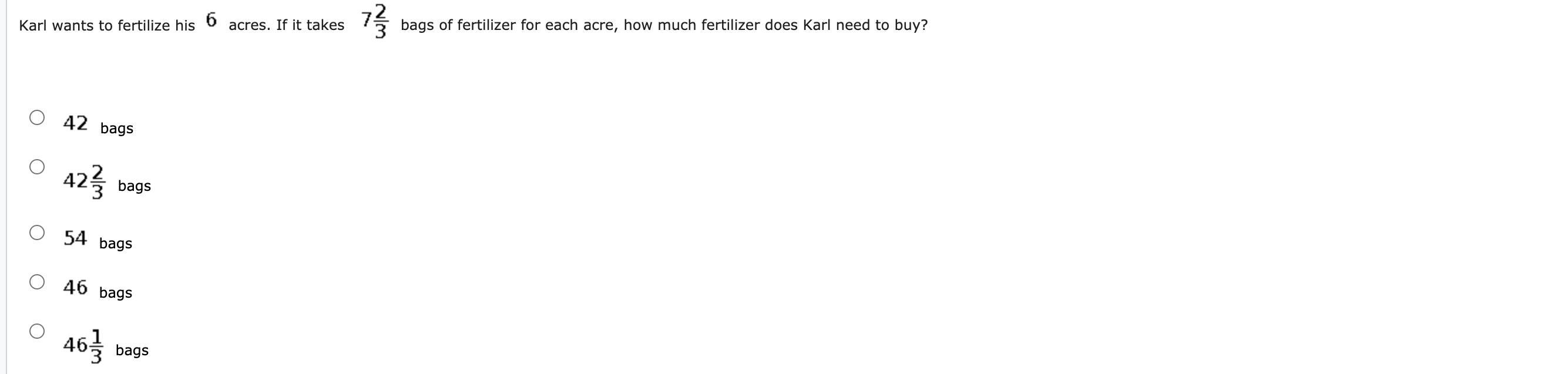Click the text 'how much fertilizer does Karl need to buy?'
This screenshot has width=1568, height=374.
(775, 25)
